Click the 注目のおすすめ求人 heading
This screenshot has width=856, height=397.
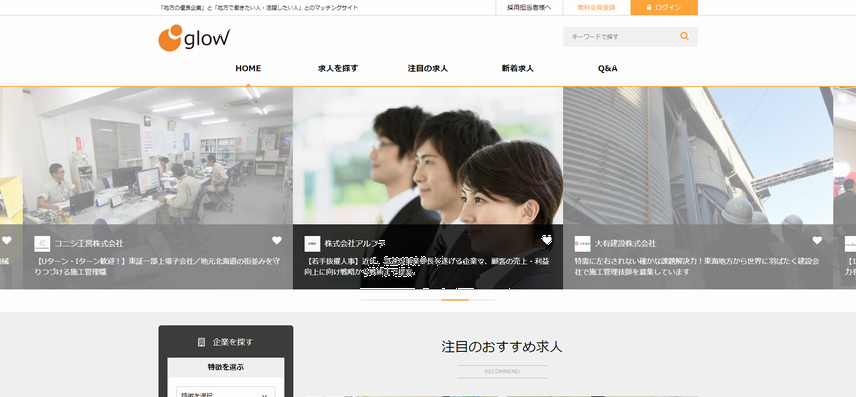pyautogui.click(x=502, y=347)
